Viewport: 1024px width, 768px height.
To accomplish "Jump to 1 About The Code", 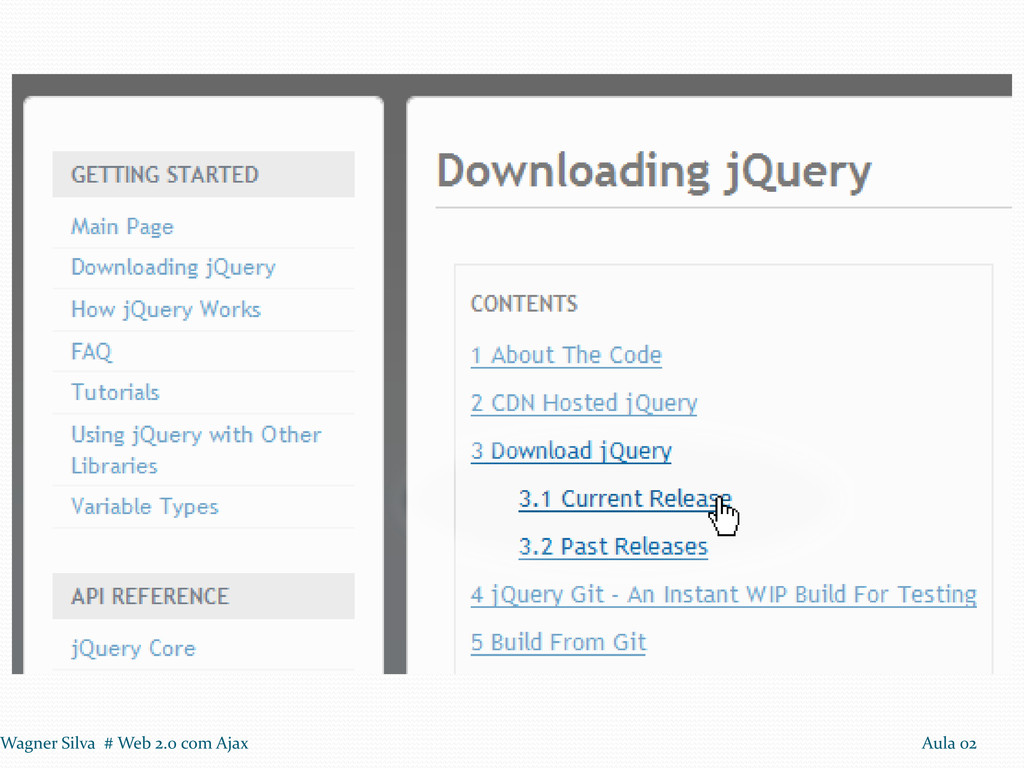I will click(566, 355).
